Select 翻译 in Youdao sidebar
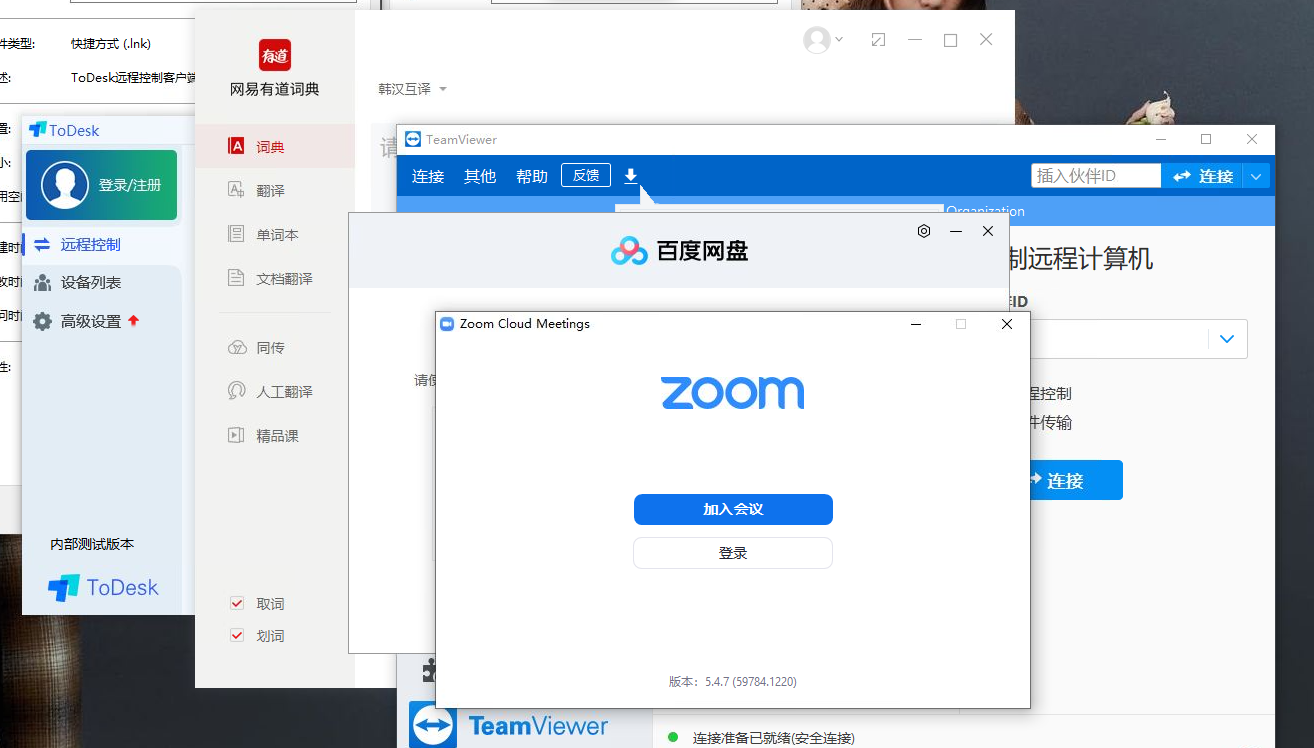 tap(270, 190)
